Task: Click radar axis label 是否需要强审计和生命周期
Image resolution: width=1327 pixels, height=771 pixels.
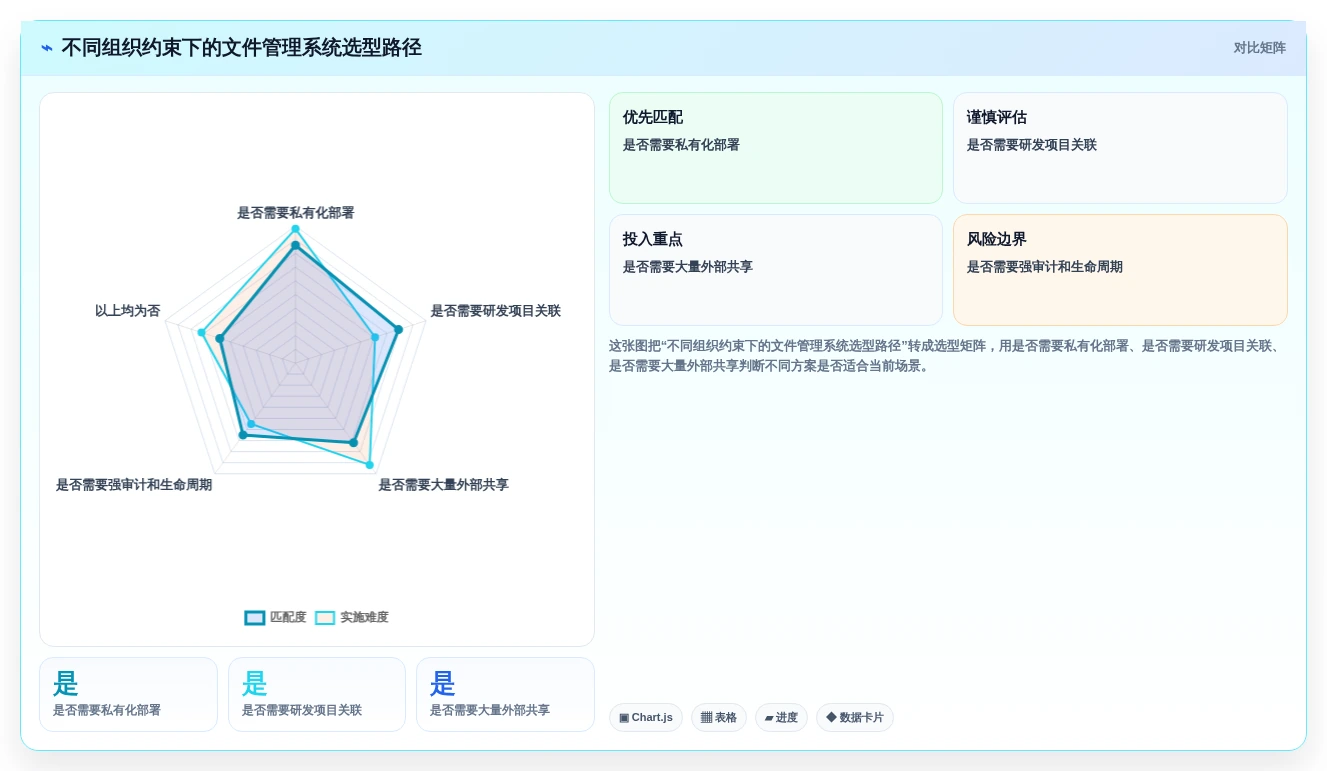Action: 134,485
